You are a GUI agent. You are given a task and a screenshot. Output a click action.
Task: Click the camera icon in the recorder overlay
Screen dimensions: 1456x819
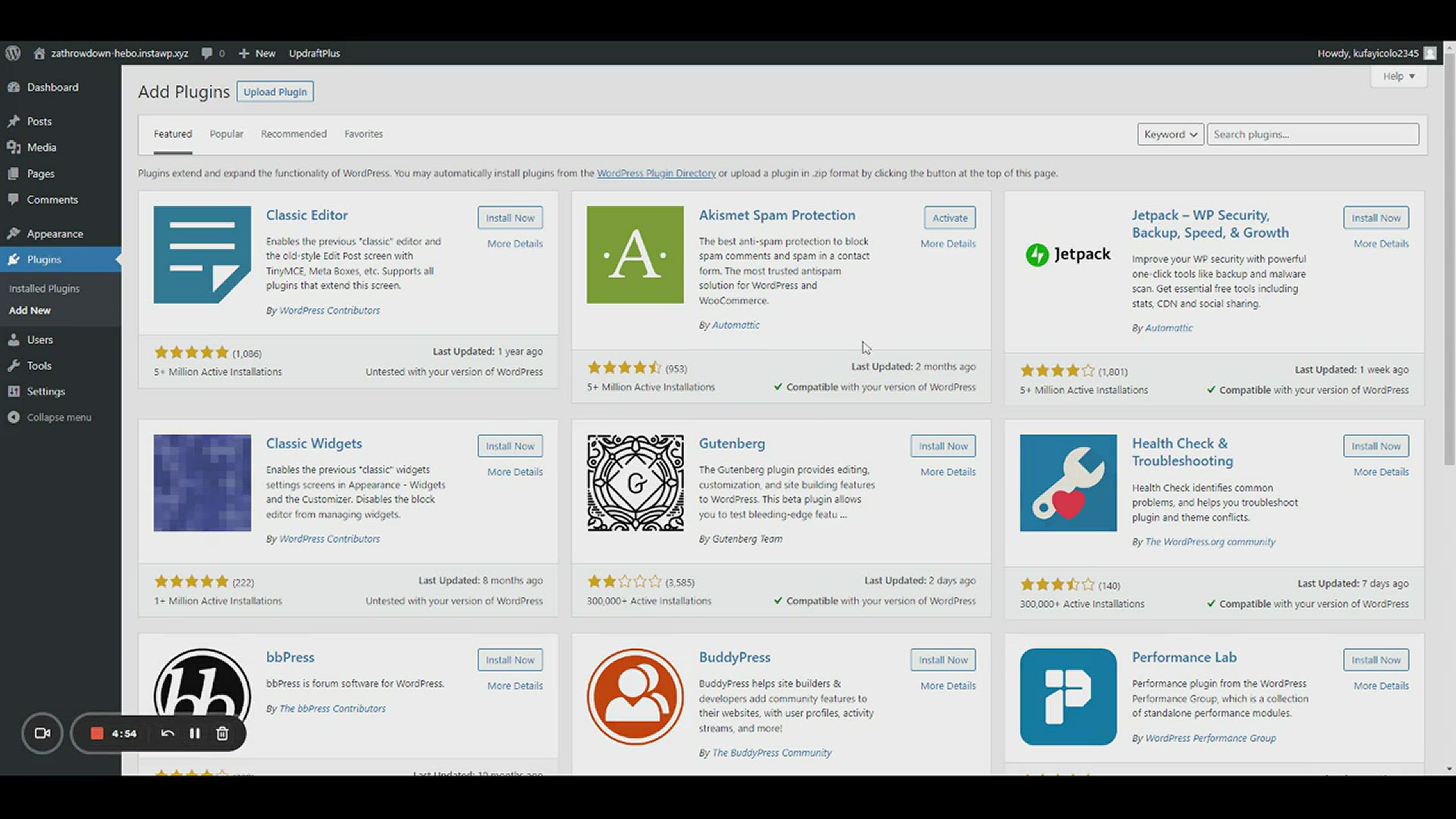point(42,733)
